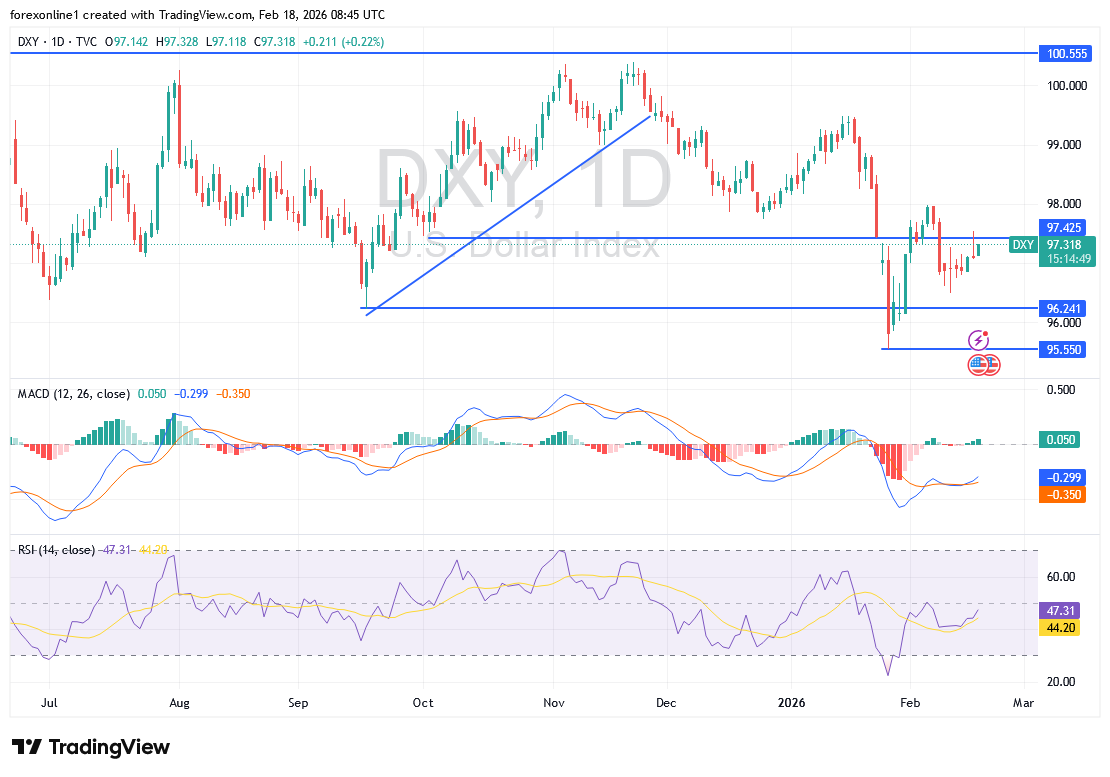The image size is (1110, 777).
Task: Click the 100.555 resistance price button
Action: pos(1063,53)
